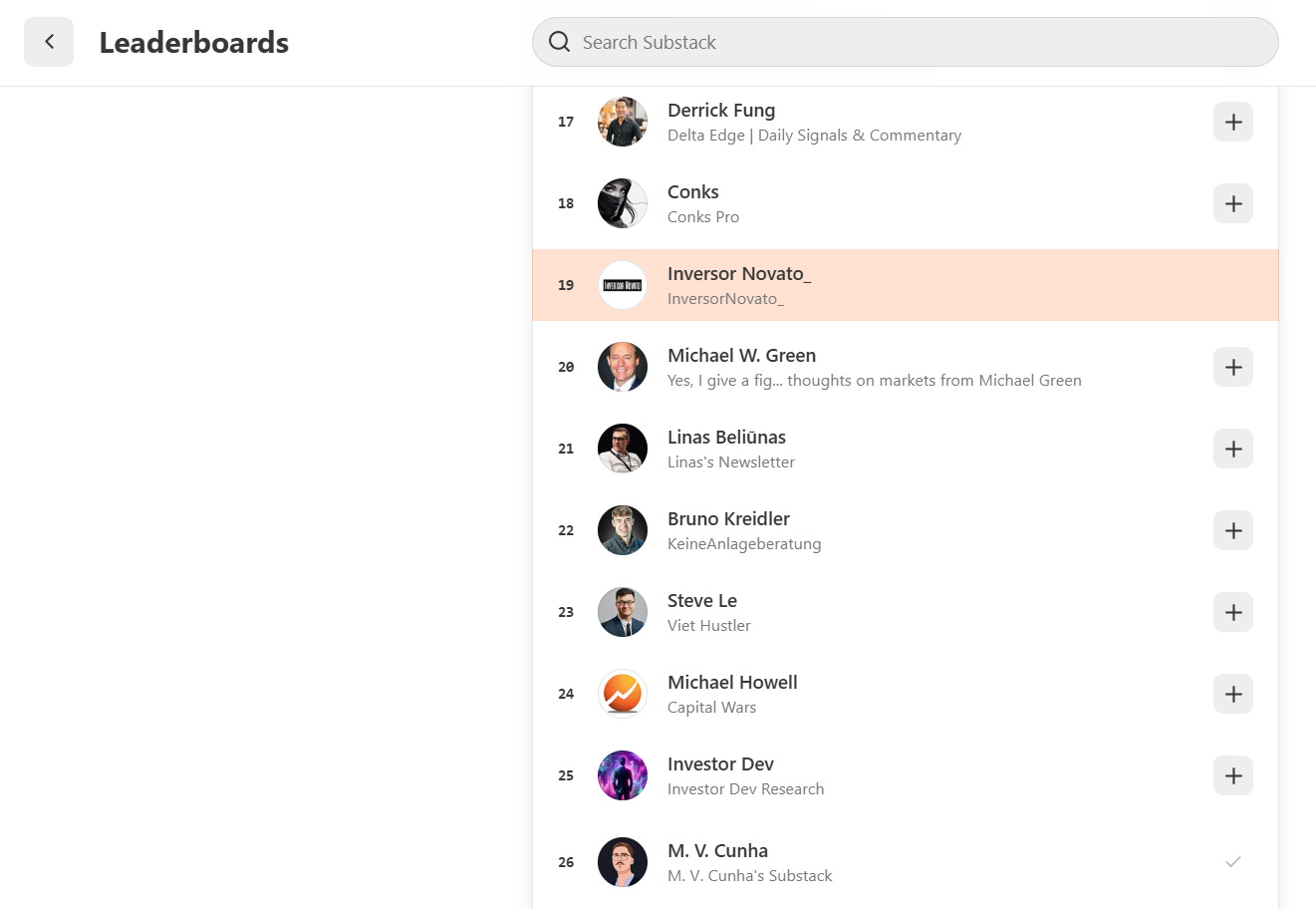Viewport: 1316px width, 909px height.
Task: Focus the Search Substack field
Action: tap(905, 42)
